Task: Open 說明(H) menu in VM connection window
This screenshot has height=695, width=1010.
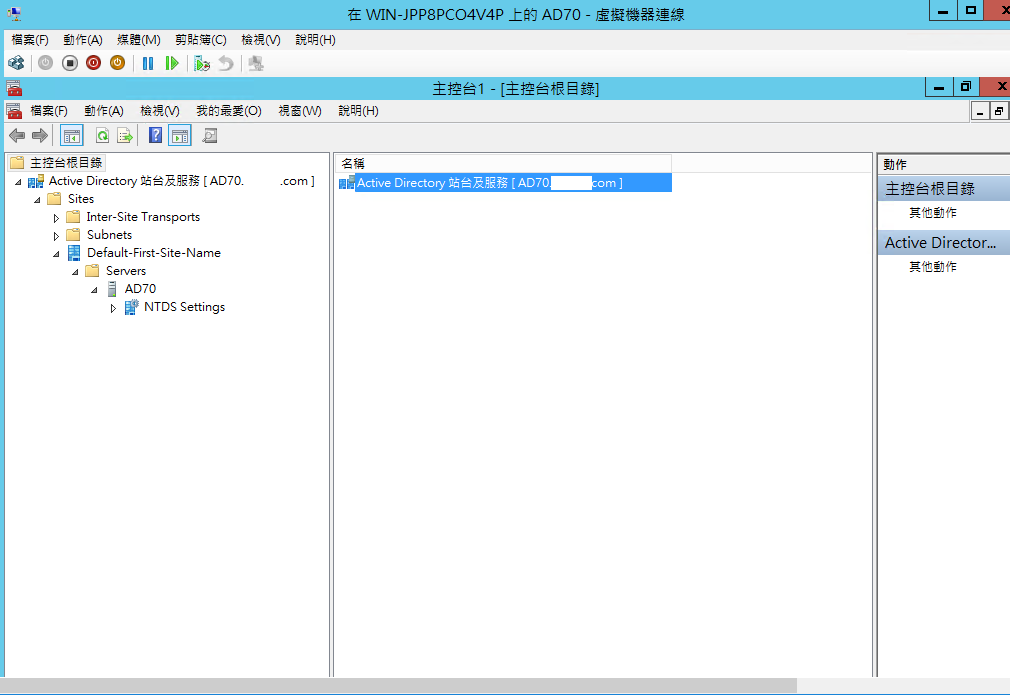Action: click(x=316, y=40)
